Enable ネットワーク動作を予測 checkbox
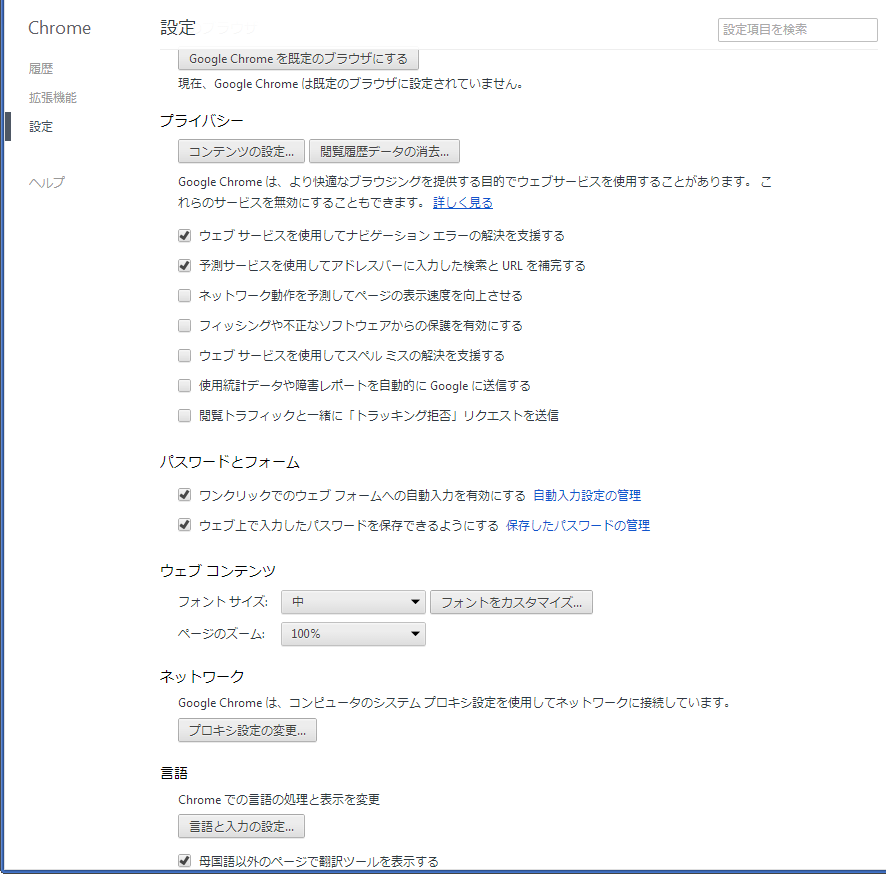The width and height of the screenshot is (886, 874). 184,296
